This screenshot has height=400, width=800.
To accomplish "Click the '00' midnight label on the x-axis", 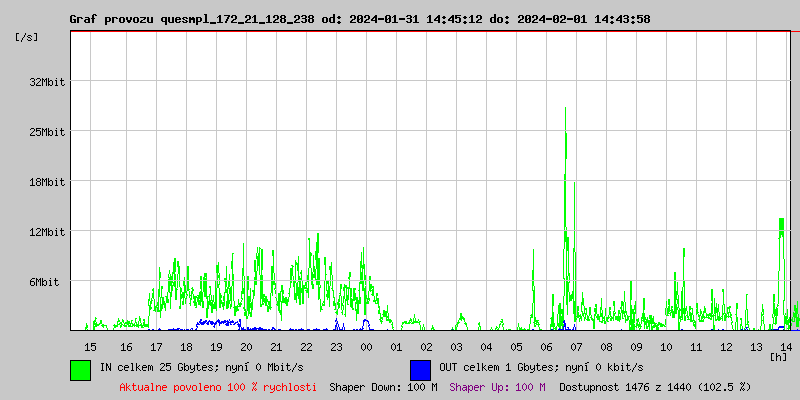I will [x=366, y=346].
